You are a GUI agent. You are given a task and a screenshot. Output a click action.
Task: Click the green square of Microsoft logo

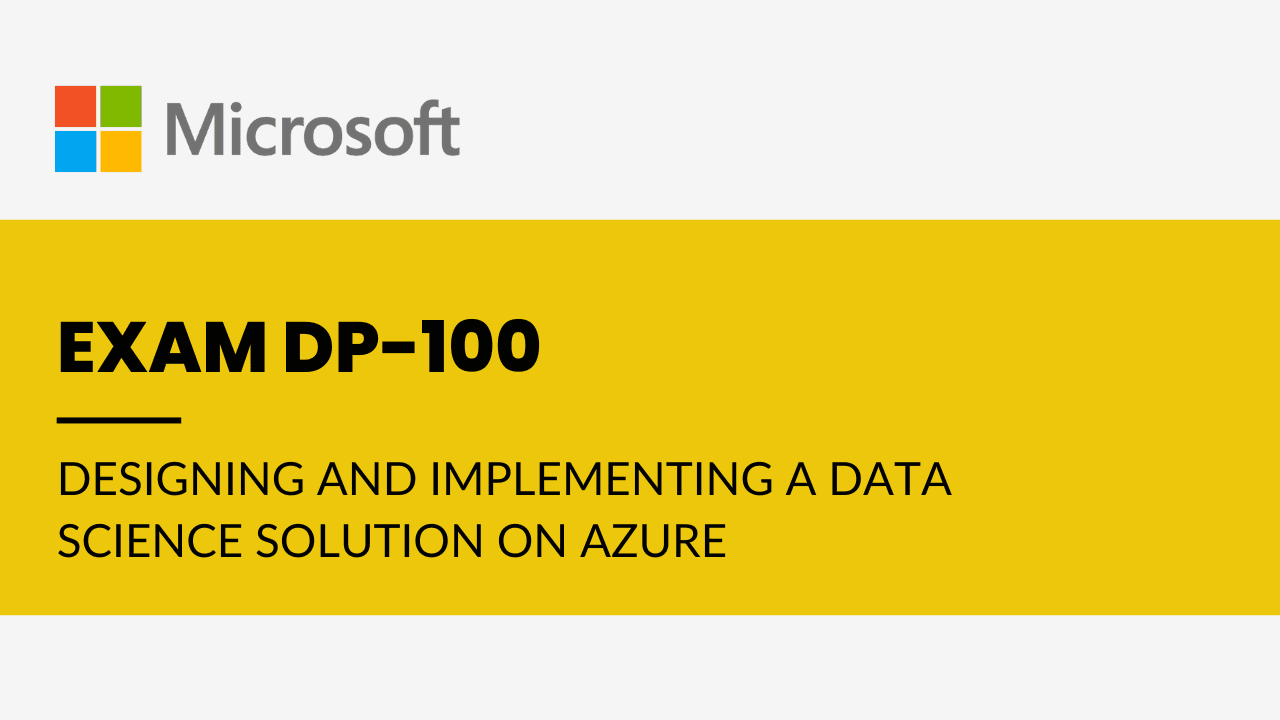point(121,106)
